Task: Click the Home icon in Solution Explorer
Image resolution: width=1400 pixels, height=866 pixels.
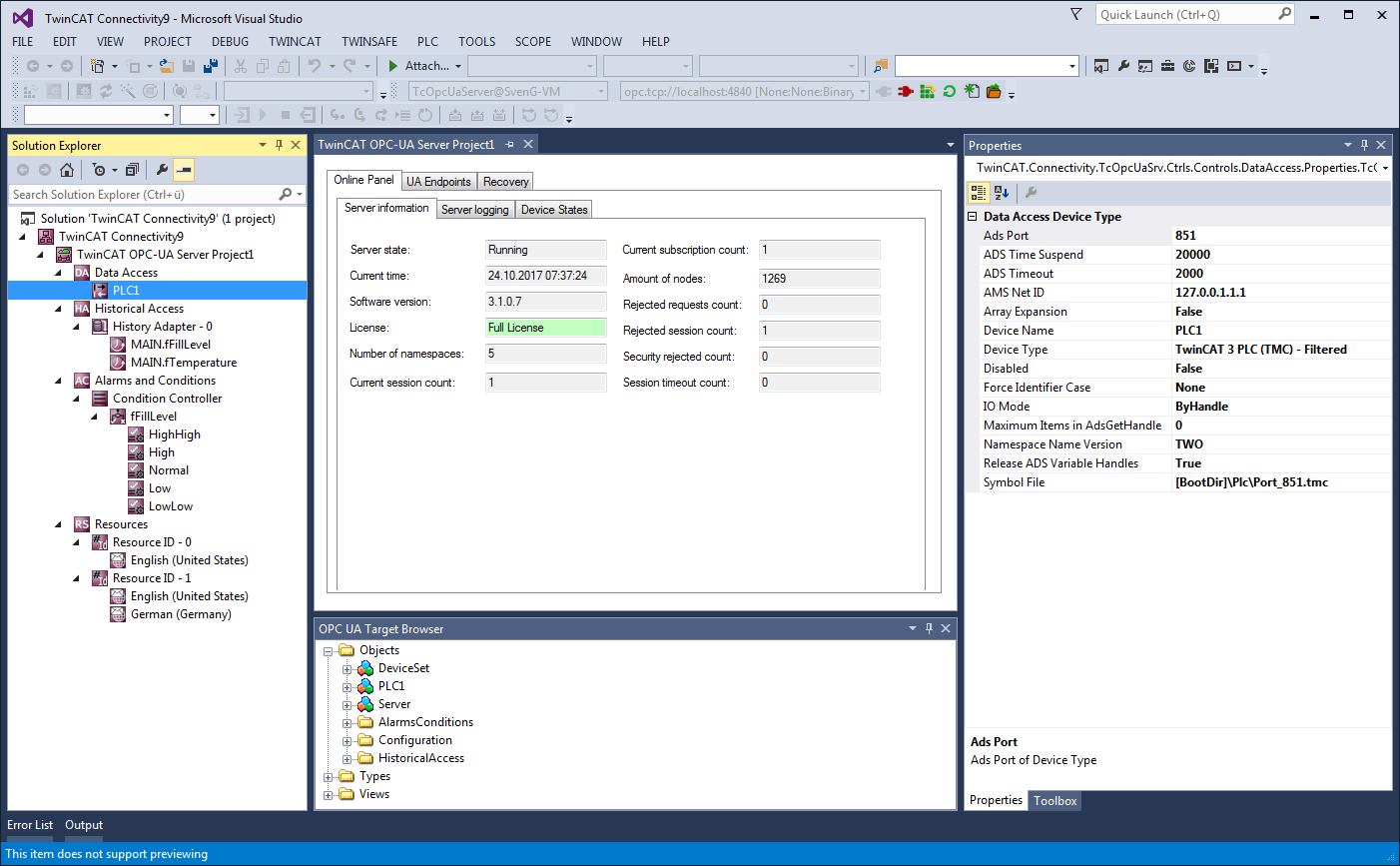Action: (67, 170)
